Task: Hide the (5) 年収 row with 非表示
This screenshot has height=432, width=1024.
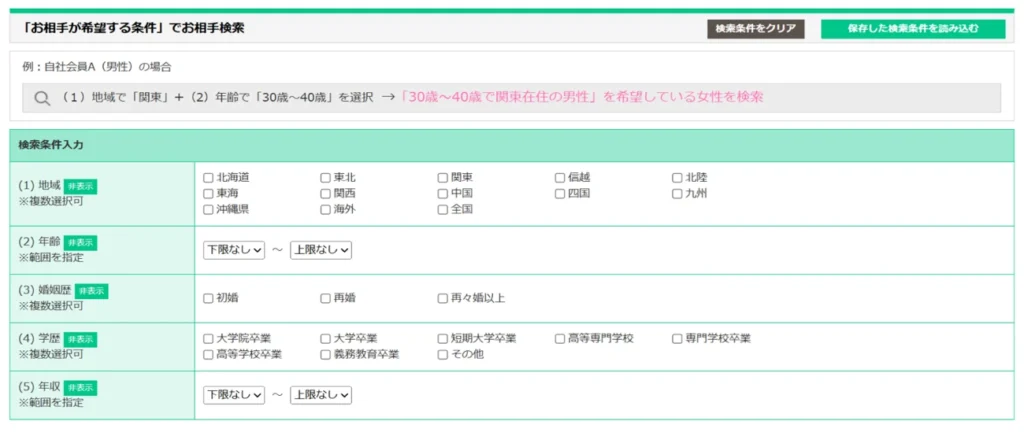Action: pyautogui.click(x=80, y=388)
